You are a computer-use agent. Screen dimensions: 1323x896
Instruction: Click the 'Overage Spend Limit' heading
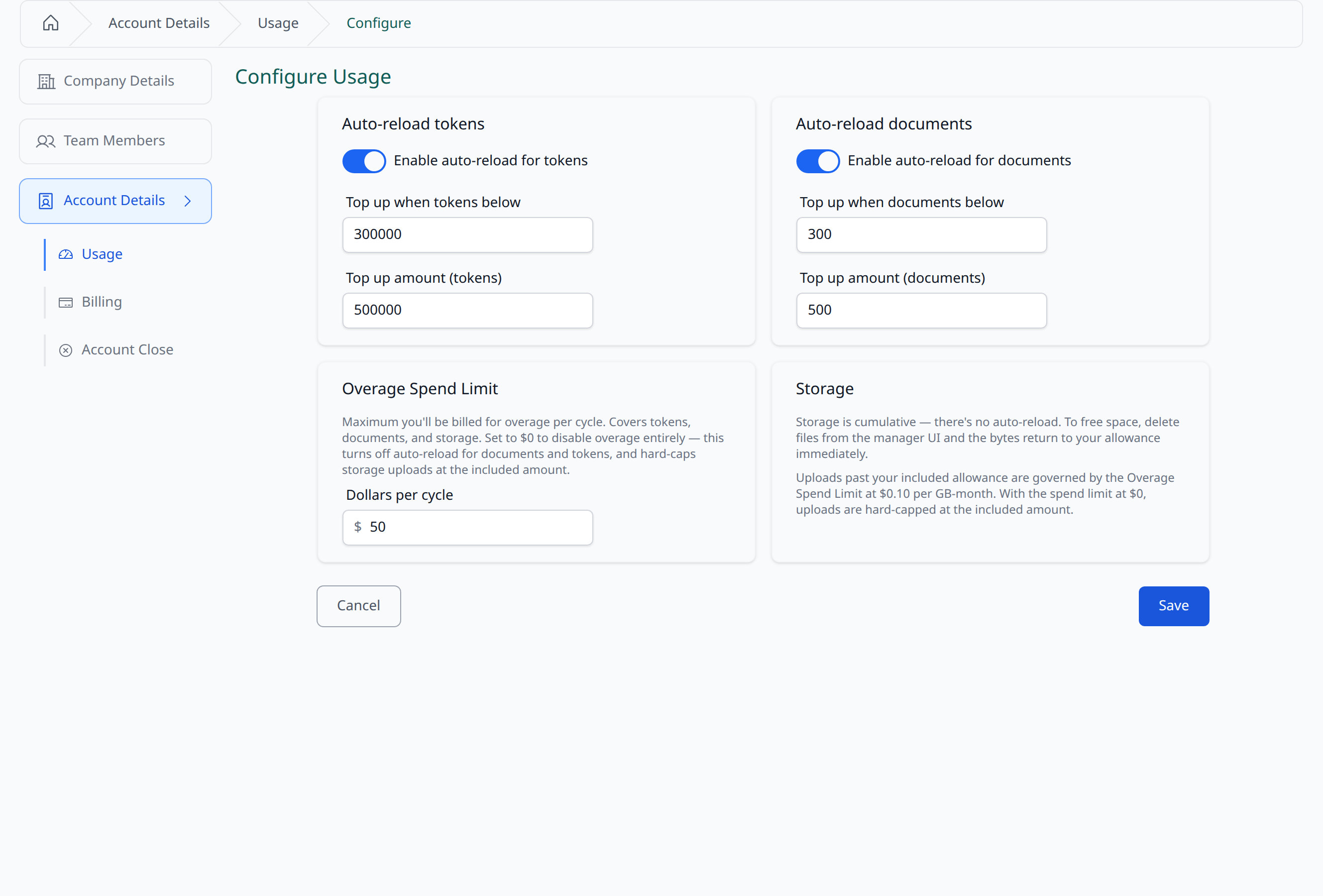pos(420,389)
